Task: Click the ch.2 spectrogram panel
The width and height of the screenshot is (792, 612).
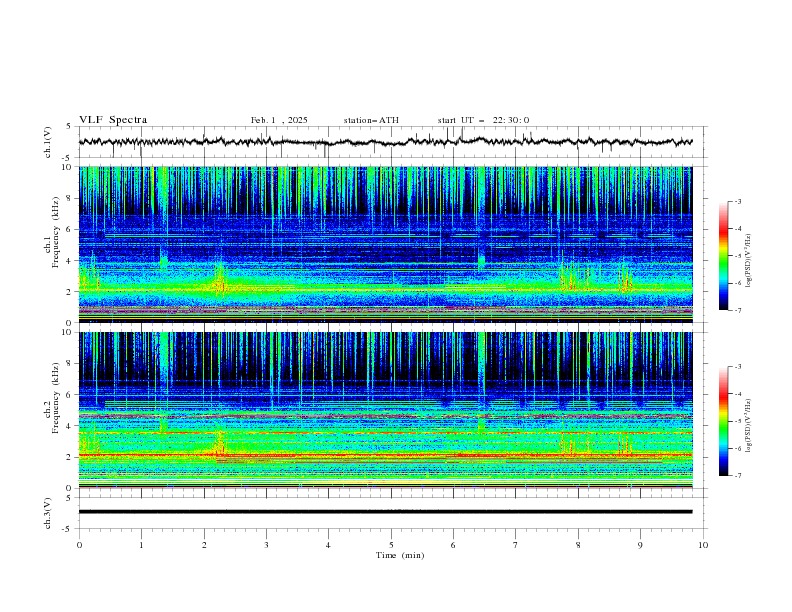Action: pyautogui.click(x=385, y=410)
